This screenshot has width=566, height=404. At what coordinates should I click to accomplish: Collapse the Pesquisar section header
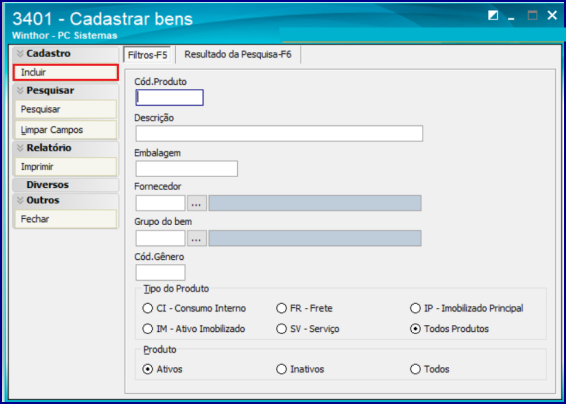(x=66, y=91)
